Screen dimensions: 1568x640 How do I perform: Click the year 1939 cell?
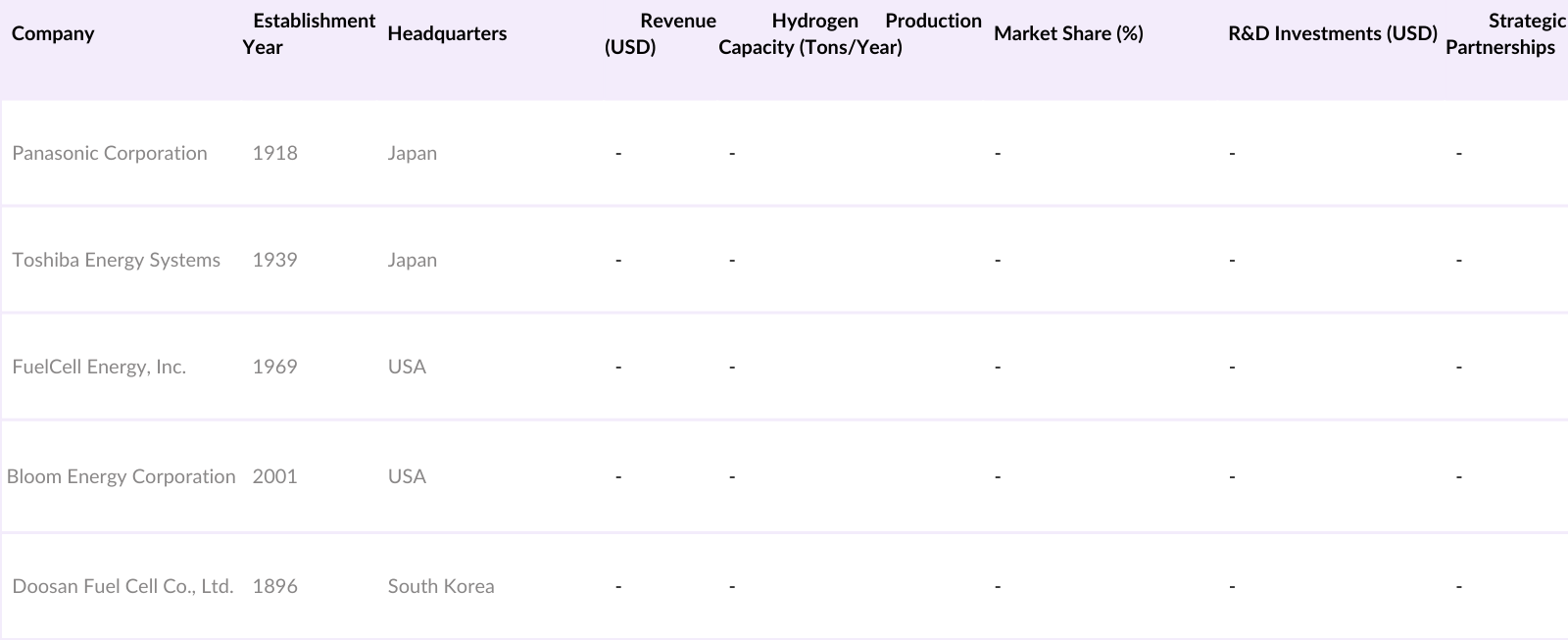tap(274, 260)
